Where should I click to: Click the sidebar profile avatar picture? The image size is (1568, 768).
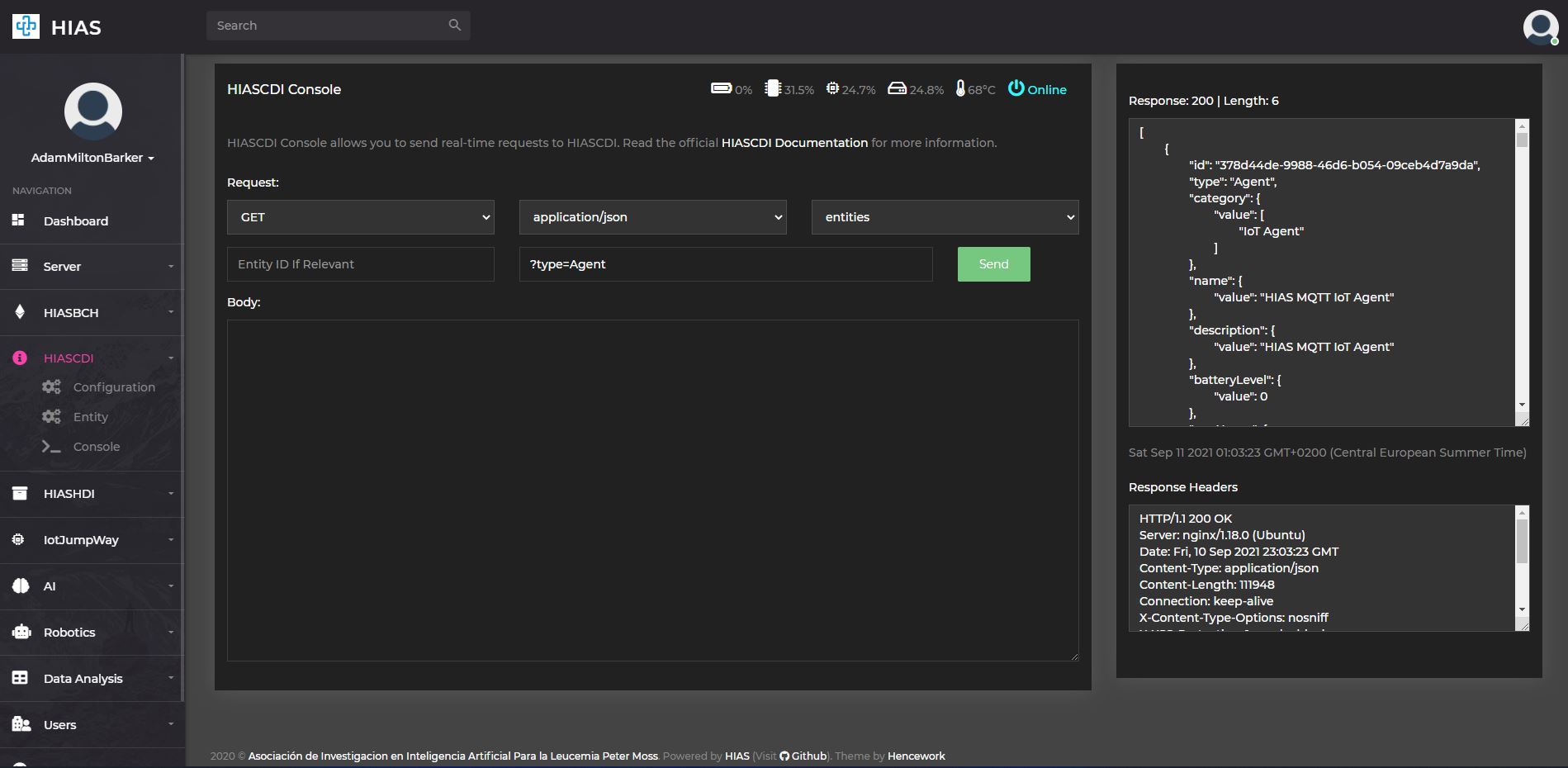coord(93,111)
